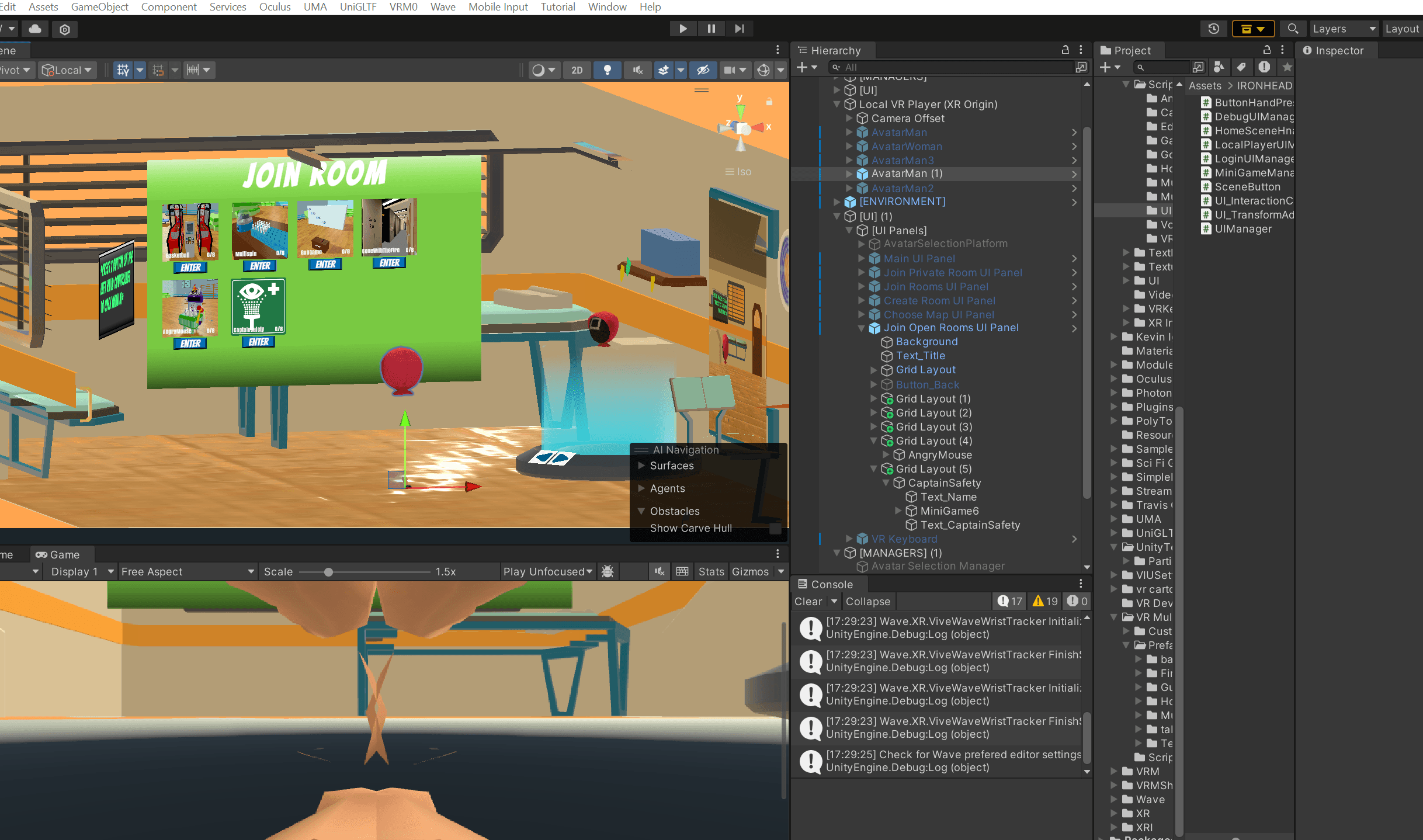
Task: Select the CaptainSafety object
Action: coord(944,483)
